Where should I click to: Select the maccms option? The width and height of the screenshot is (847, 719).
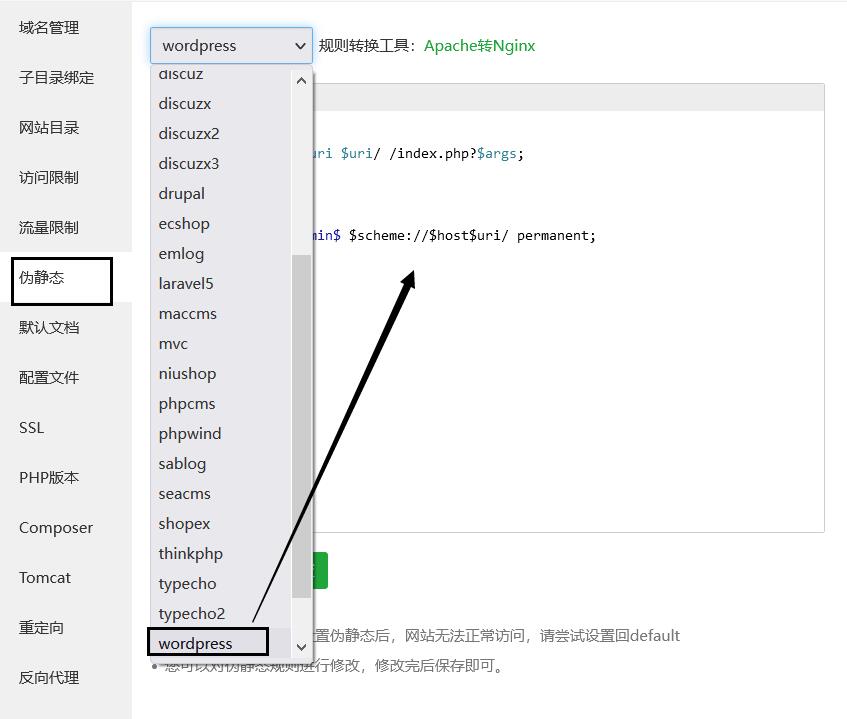[221, 313]
